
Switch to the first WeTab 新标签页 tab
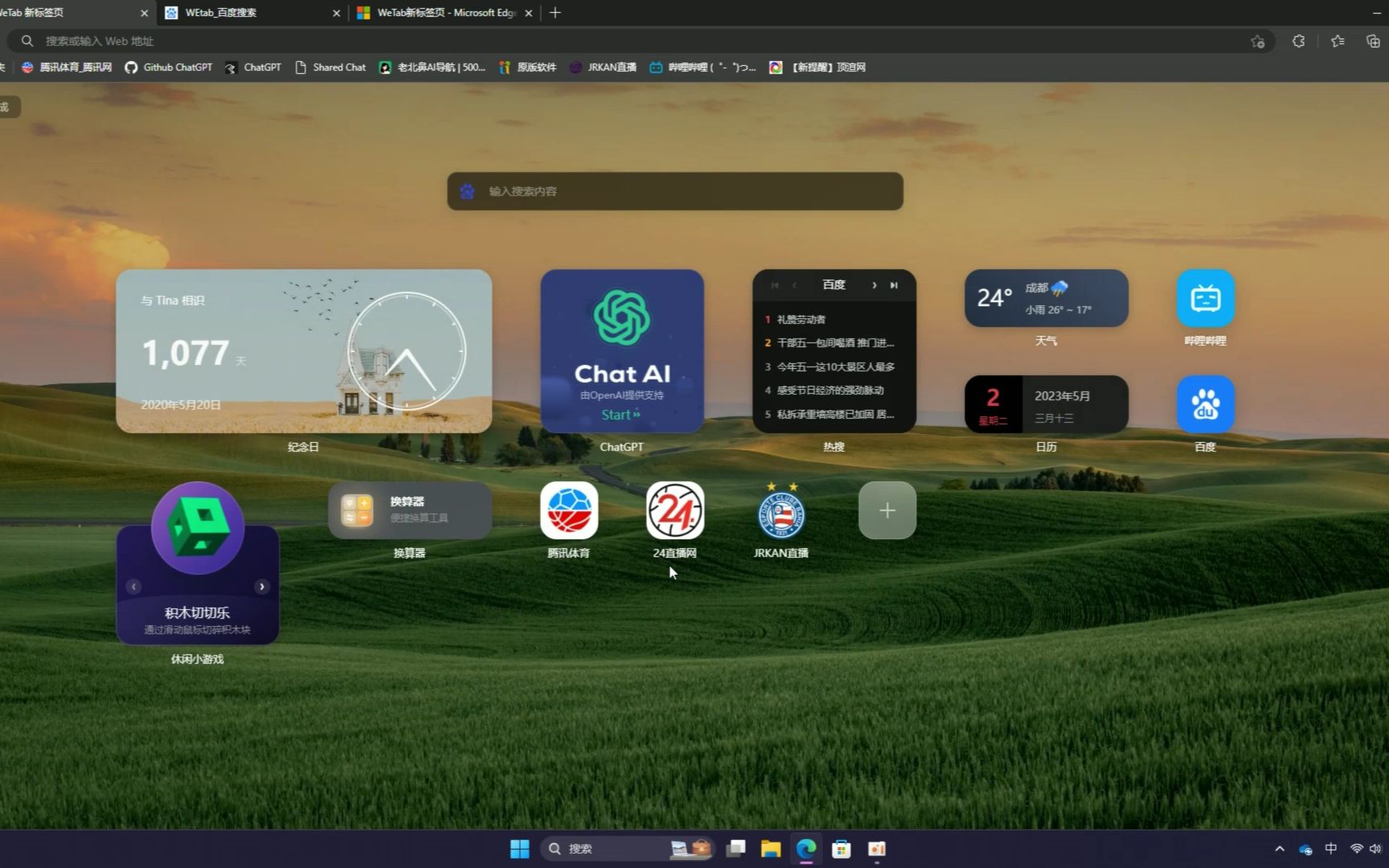pyautogui.click(x=72, y=13)
